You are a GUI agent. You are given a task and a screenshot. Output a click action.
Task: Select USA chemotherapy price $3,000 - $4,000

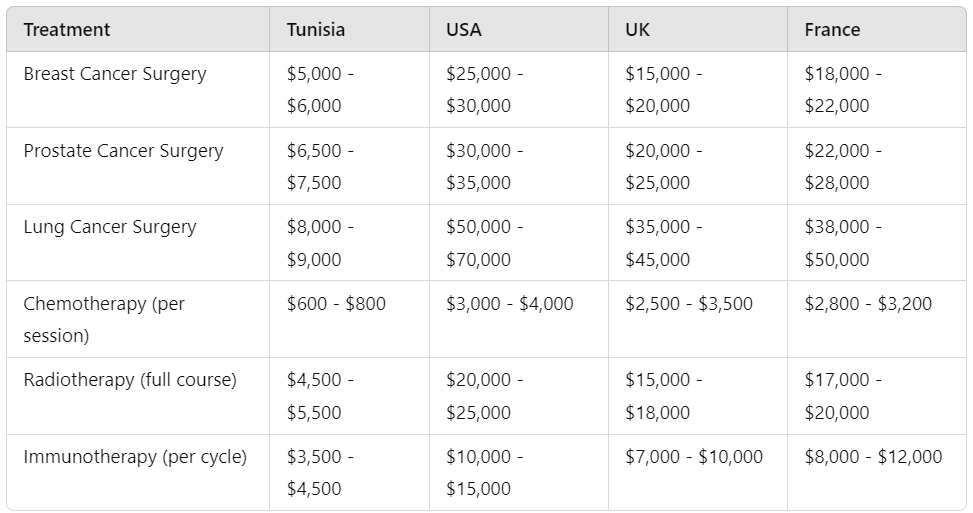click(x=510, y=303)
